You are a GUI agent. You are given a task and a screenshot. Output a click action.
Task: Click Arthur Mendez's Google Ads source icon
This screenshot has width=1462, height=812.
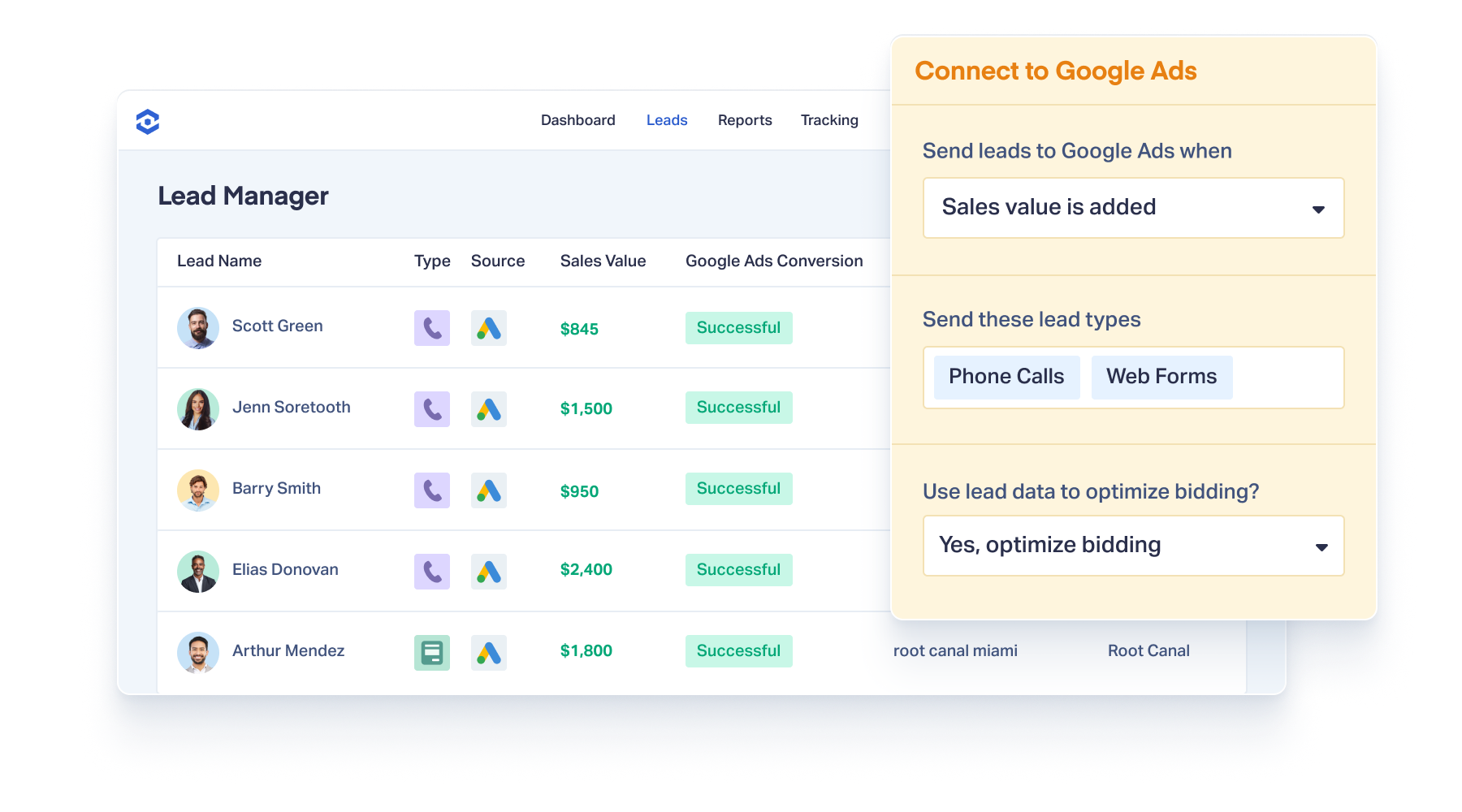coord(489,653)
